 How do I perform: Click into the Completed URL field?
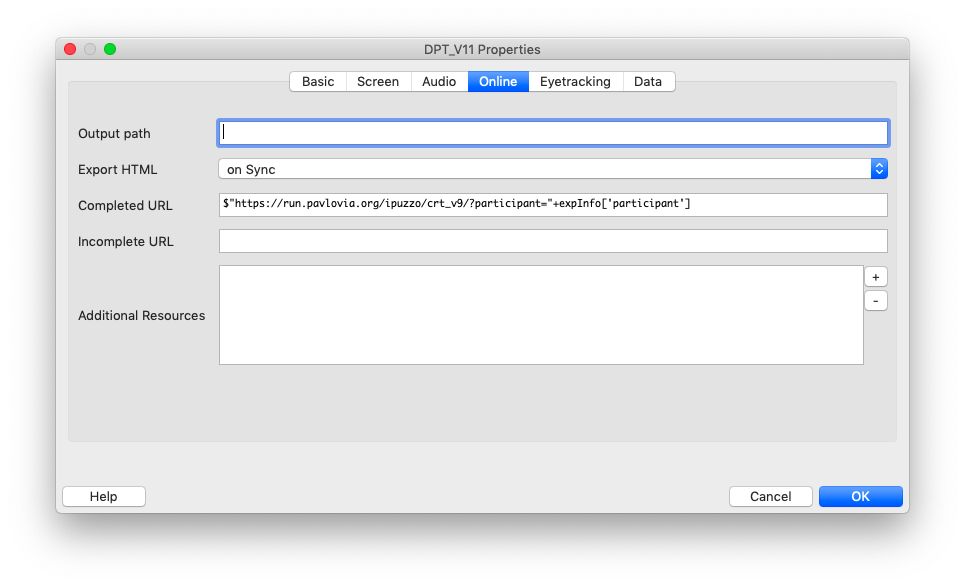(553, 205)
